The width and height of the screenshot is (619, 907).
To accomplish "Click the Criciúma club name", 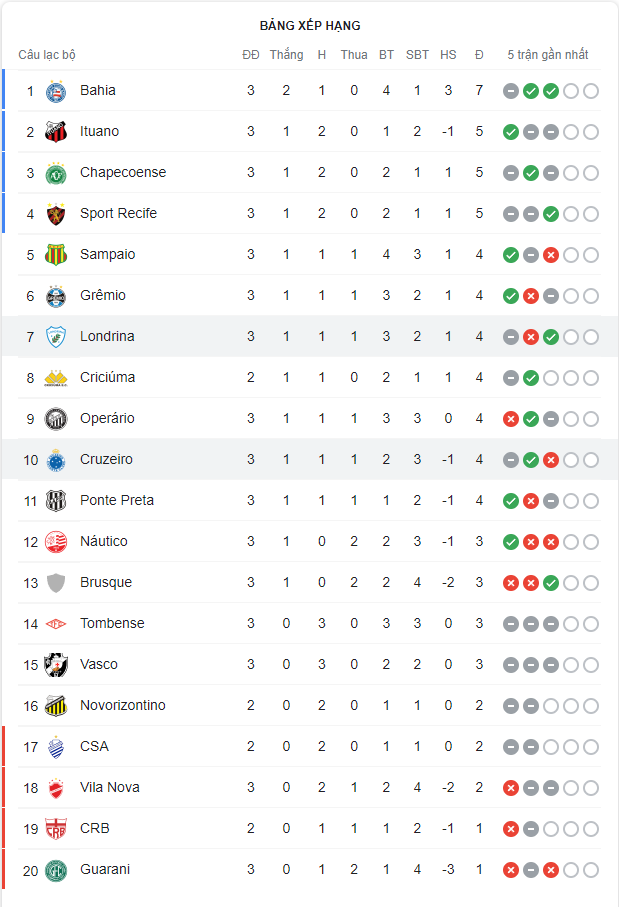I will point(107,378).
